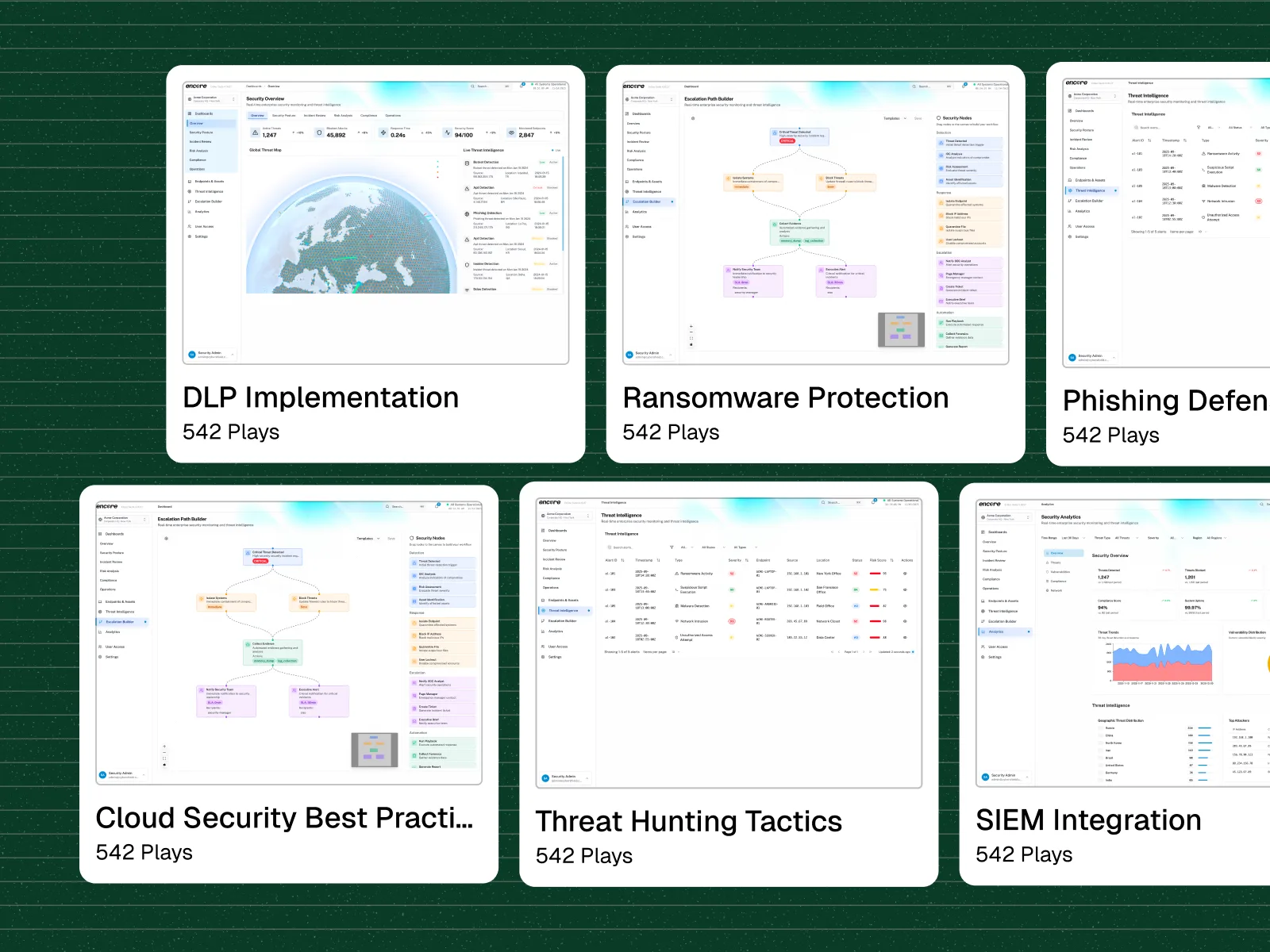This screenshot has height=952, width=1270.
Task: View the Suspicious Script Execution alert in Threat Hunting Tactics
Action: coord(904,589)
